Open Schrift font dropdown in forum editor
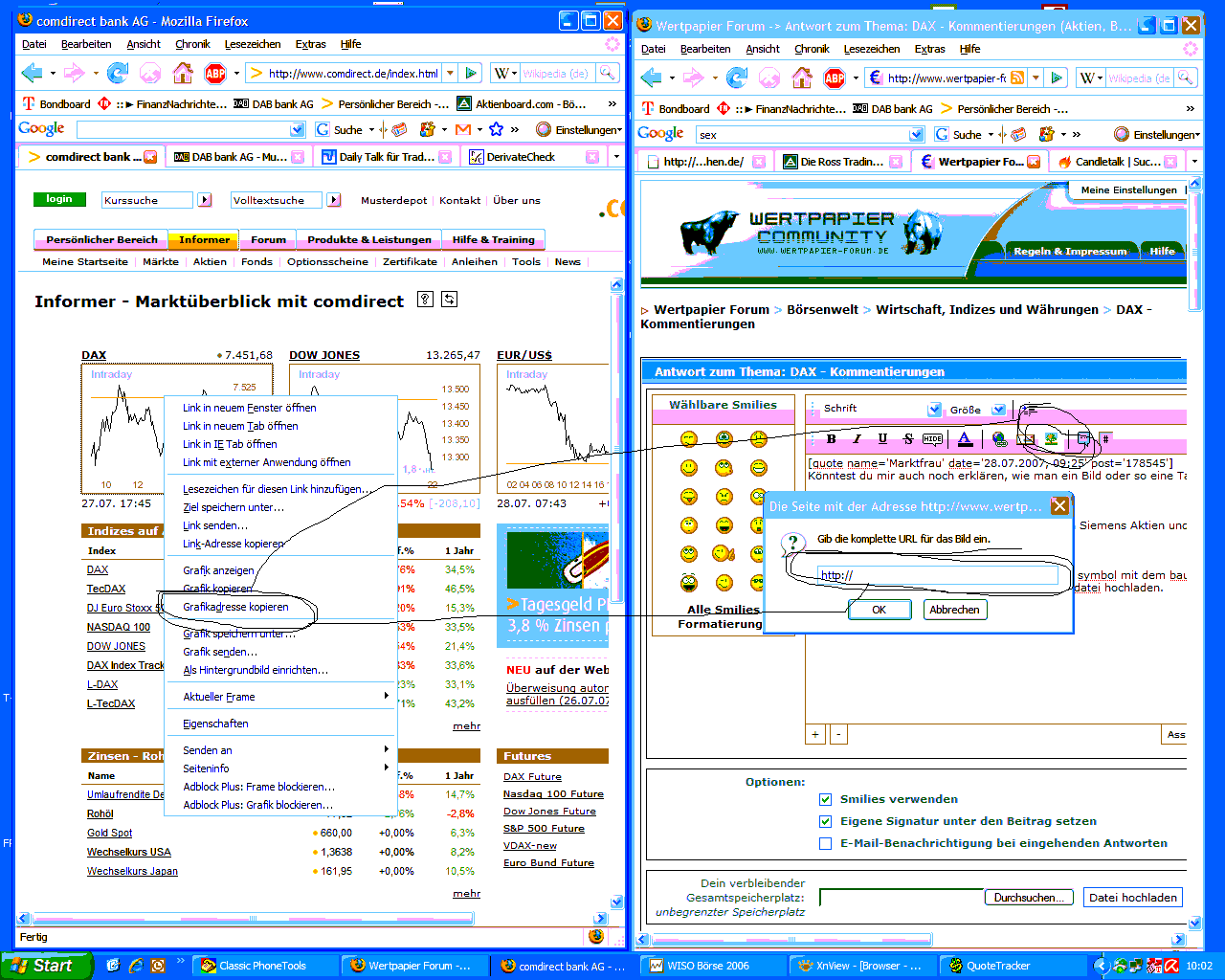Image resolution: width=1225 pixels, height=980 pixels. [x=934, y=410]
